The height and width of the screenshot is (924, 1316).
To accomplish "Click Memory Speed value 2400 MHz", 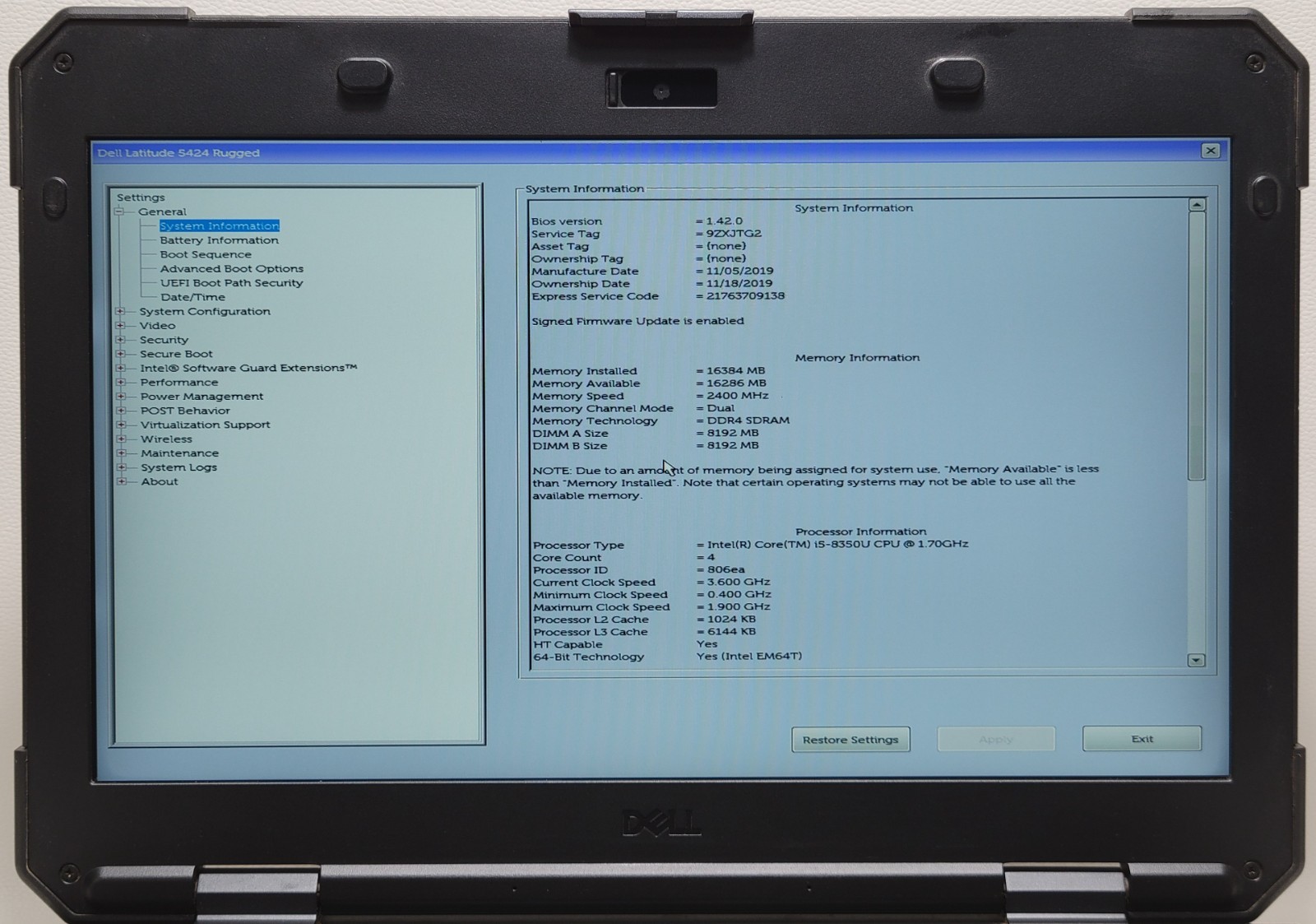I will pyautogui.click(x=738, y=395).
